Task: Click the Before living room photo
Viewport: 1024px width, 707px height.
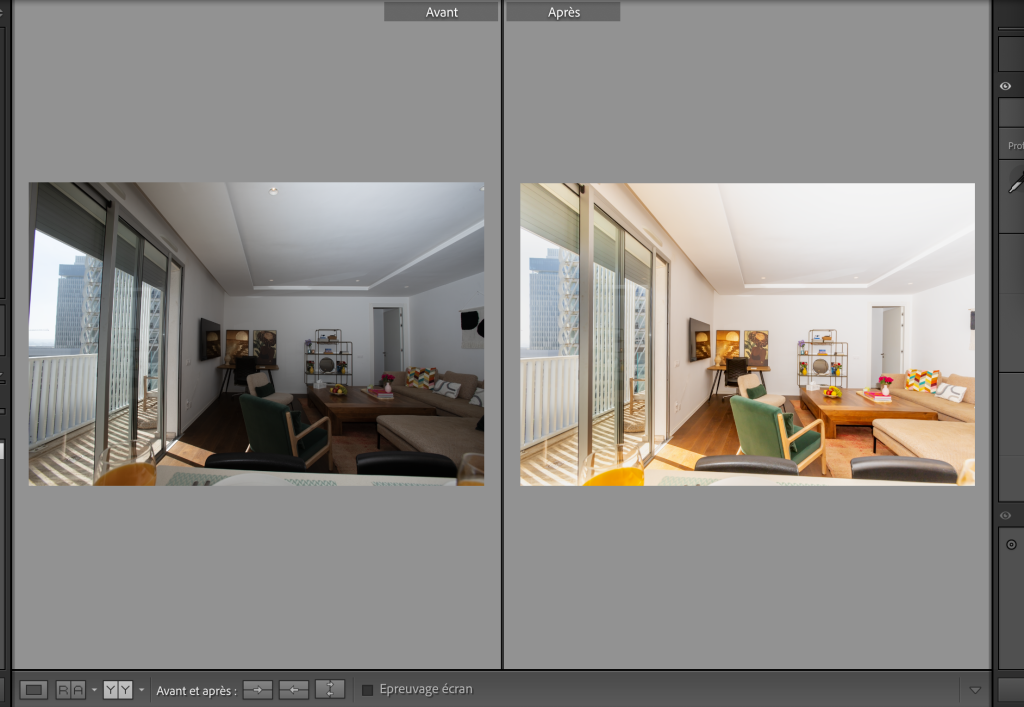Action: (x=256, y=334)
